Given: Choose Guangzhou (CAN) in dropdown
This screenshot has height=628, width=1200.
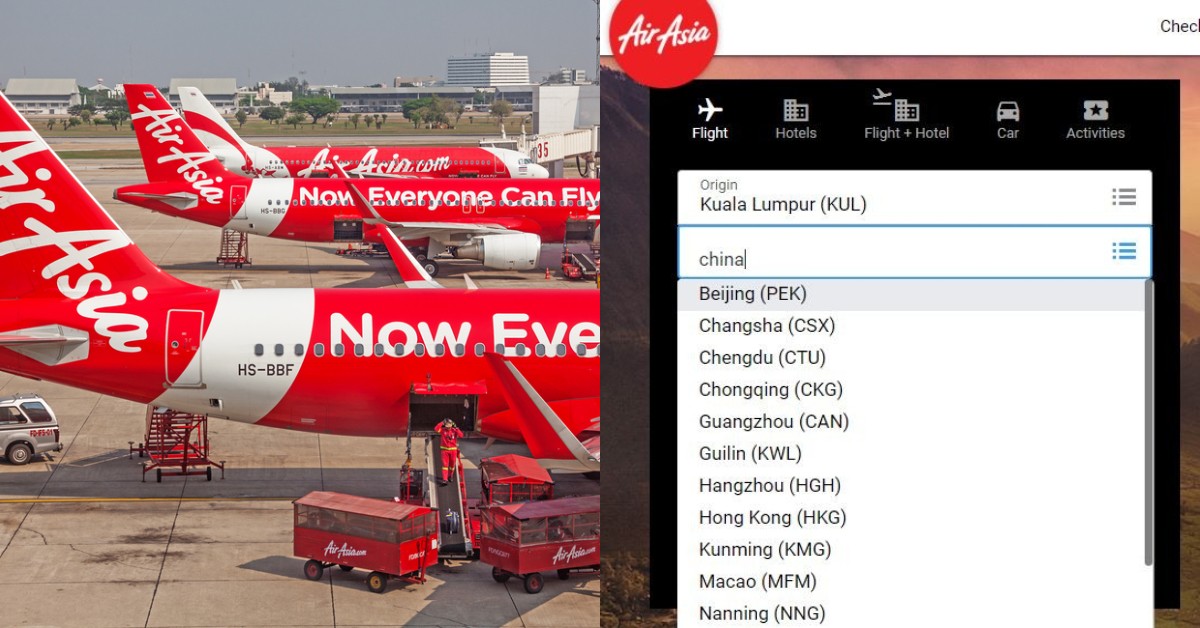Looking at the screenshot, I should coord(910,422).
